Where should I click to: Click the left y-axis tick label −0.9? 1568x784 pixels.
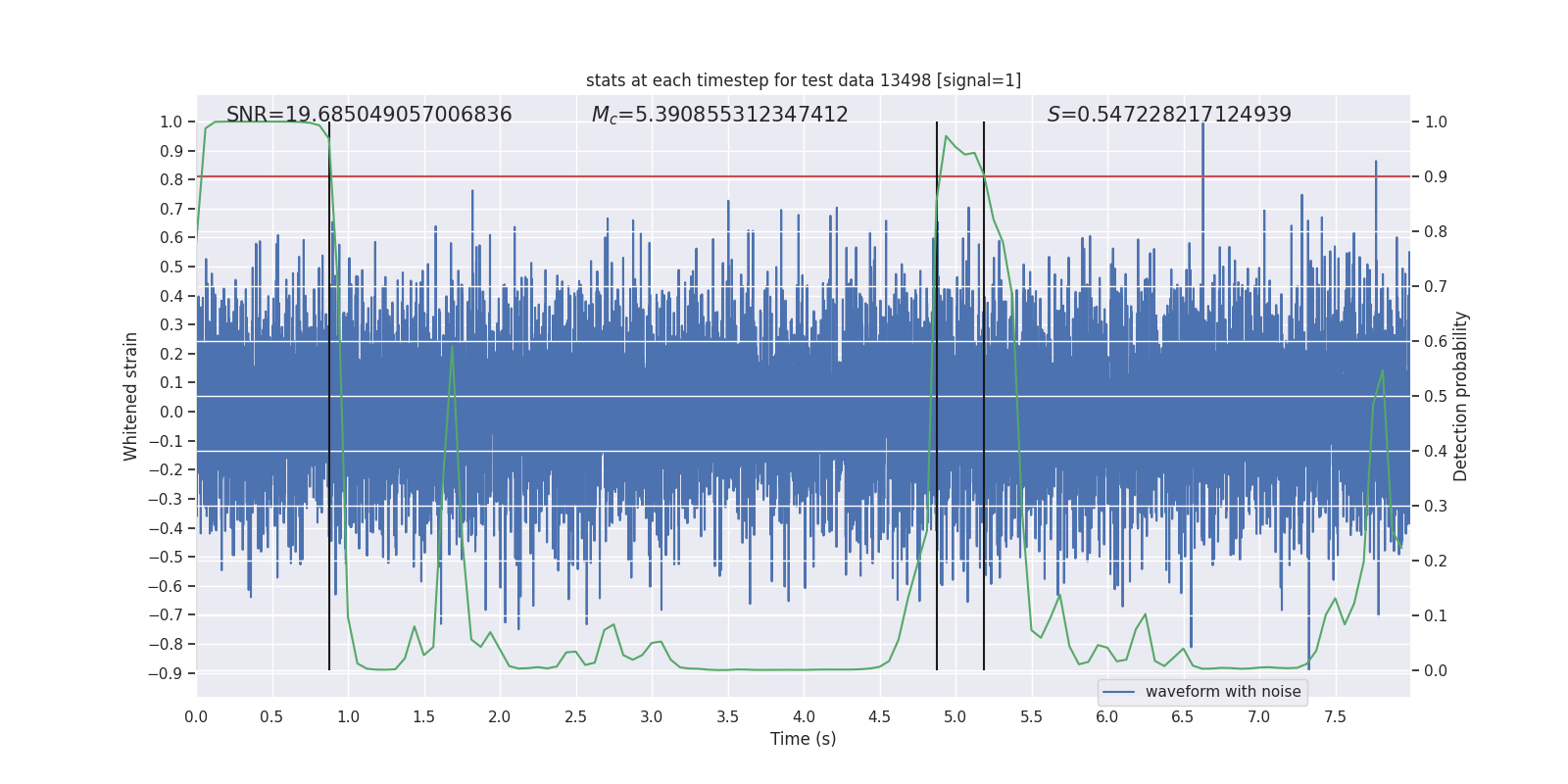point(165,673)
